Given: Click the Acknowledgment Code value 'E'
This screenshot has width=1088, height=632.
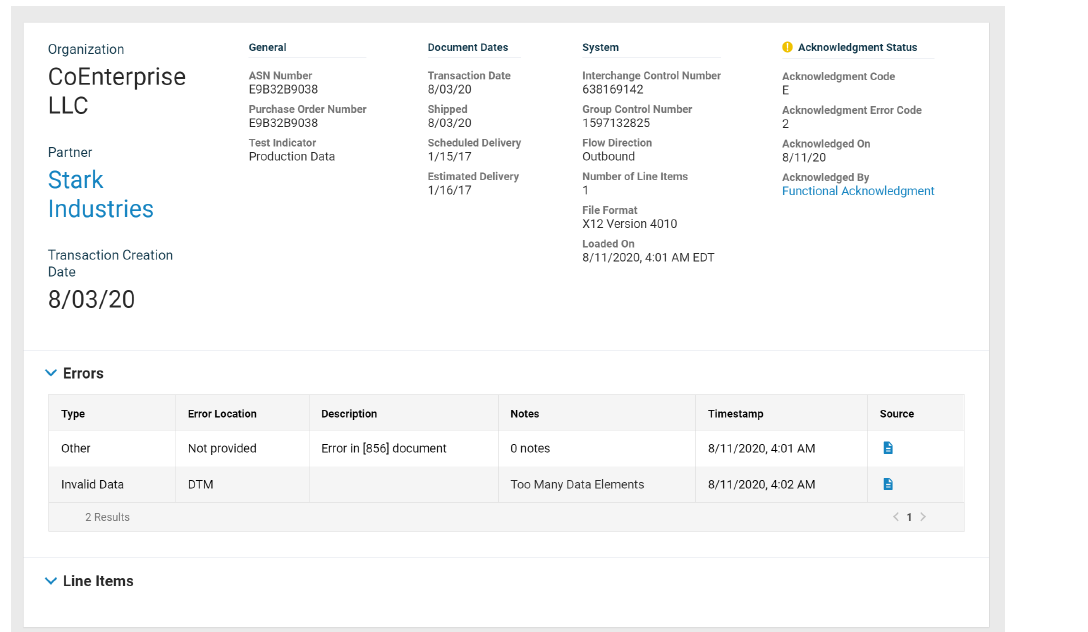Looking at the screenshot, I should [785, 90].
